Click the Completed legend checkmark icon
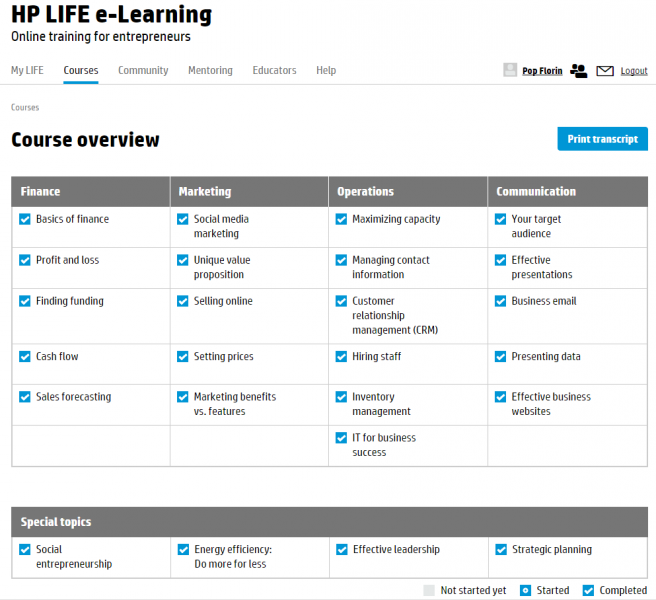The height and width of the screenshot is (600, 656). (588, 590)
